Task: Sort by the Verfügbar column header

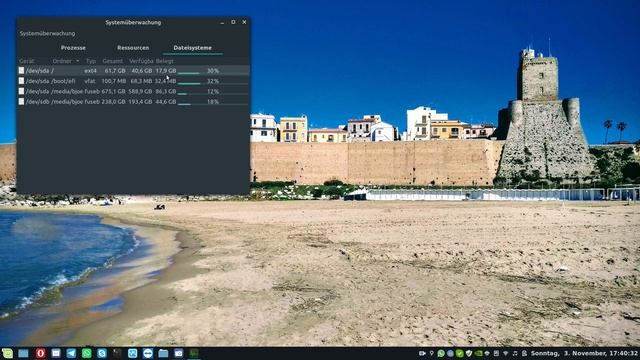Action: (x=141, y=61)
